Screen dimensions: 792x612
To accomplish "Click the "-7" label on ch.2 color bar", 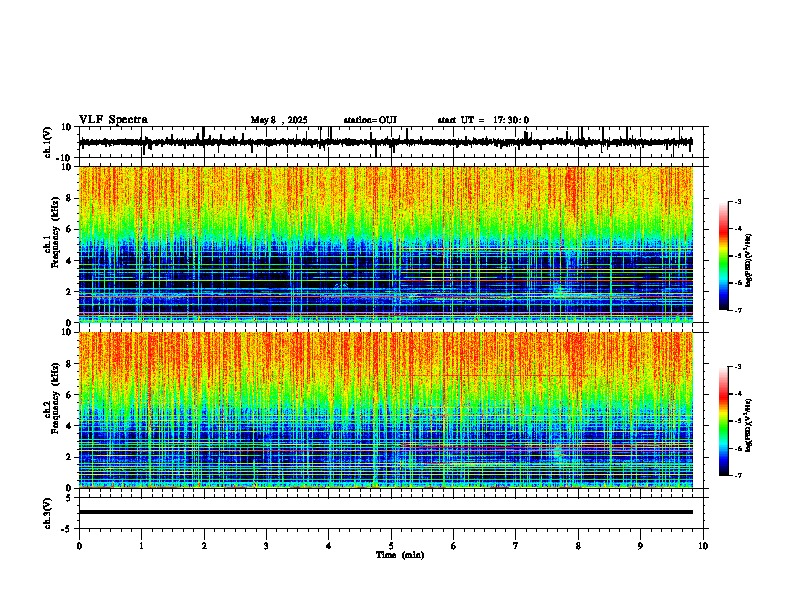I will tap(738, 475).
